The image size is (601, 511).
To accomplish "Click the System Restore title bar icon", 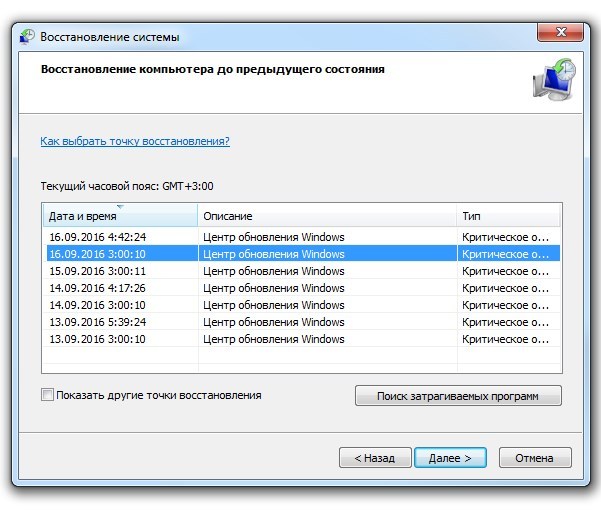I will click(27, 37).
